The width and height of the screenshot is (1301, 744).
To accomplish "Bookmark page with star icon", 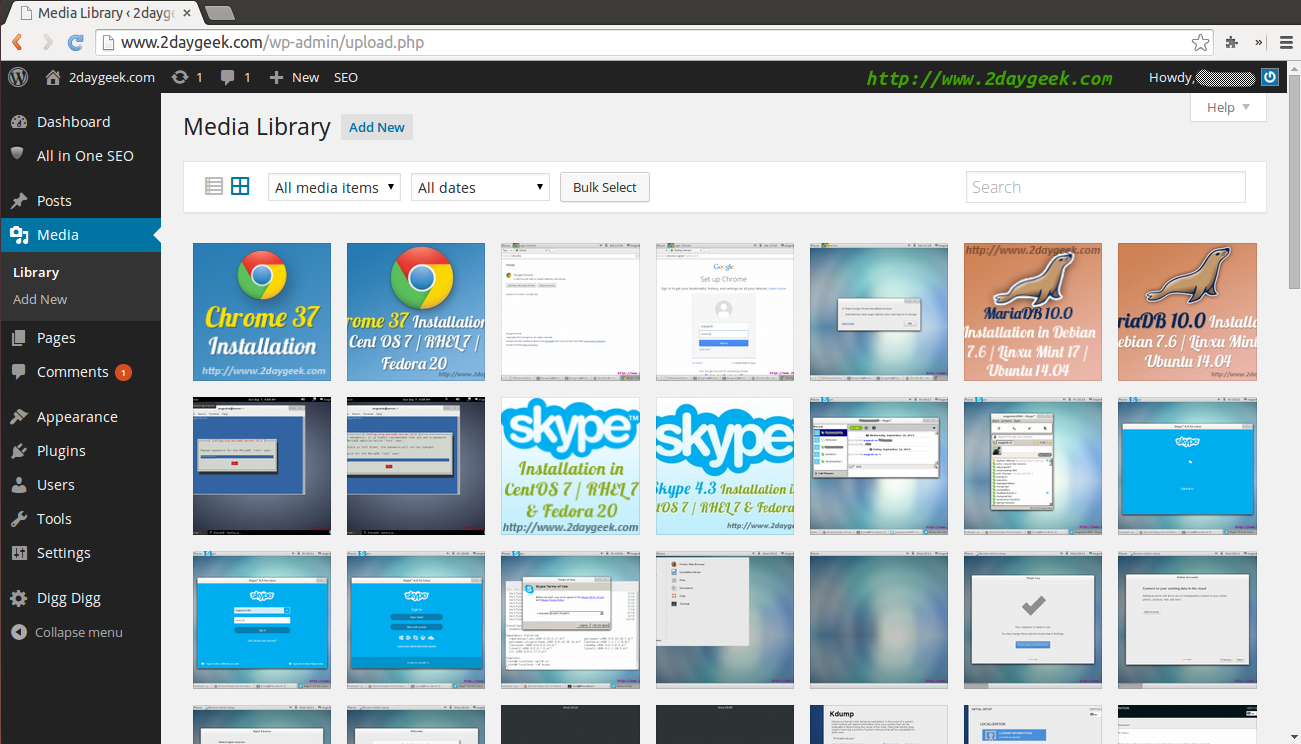I will [1200, 42].
